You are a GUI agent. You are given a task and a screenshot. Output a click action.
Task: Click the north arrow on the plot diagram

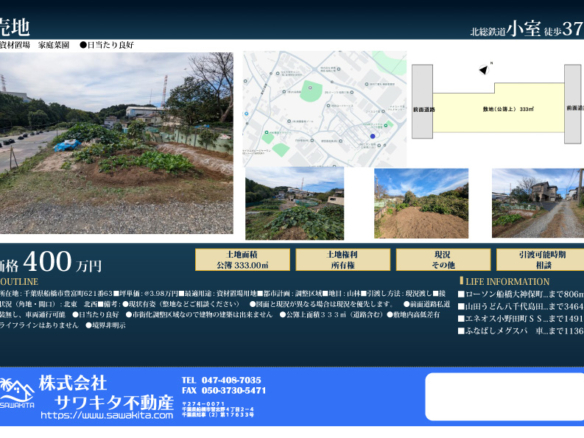point(483,70)
